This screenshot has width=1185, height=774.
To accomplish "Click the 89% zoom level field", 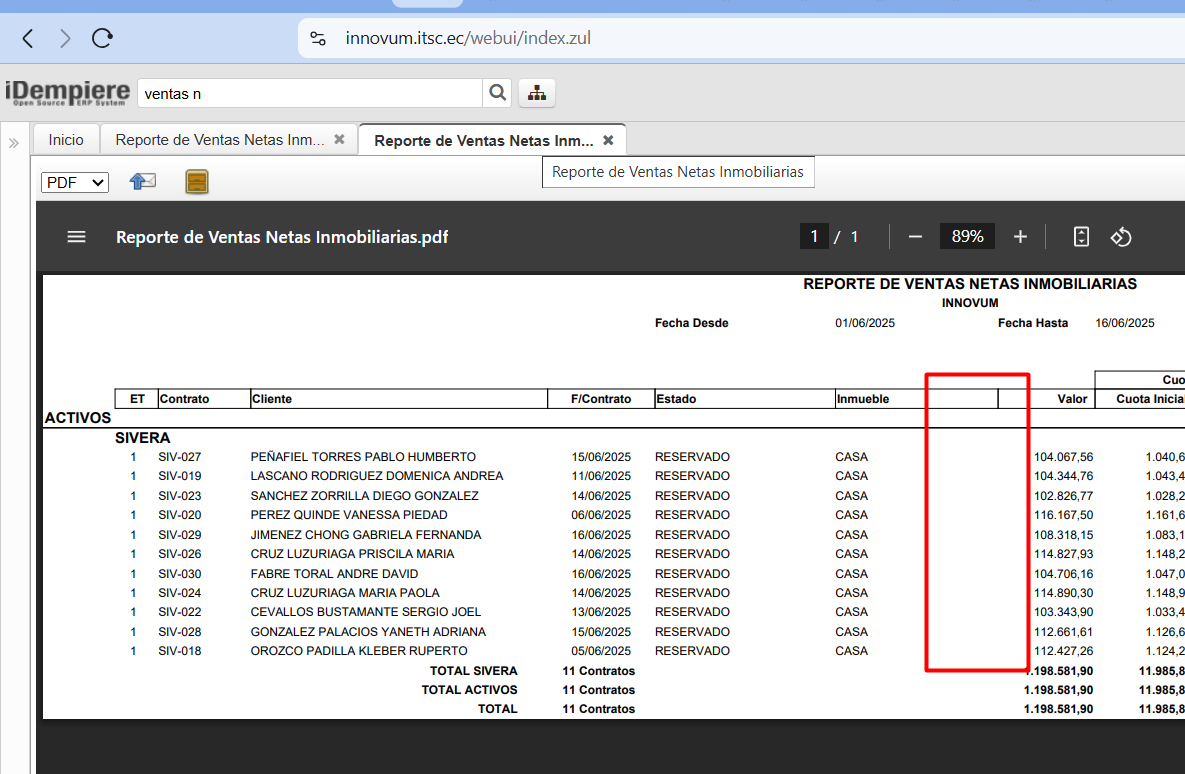I will click(x=967, y=237).
